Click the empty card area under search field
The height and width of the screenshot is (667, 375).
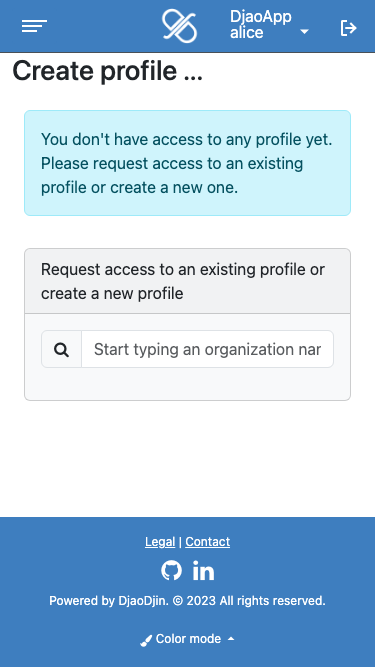tap(188, 384)
